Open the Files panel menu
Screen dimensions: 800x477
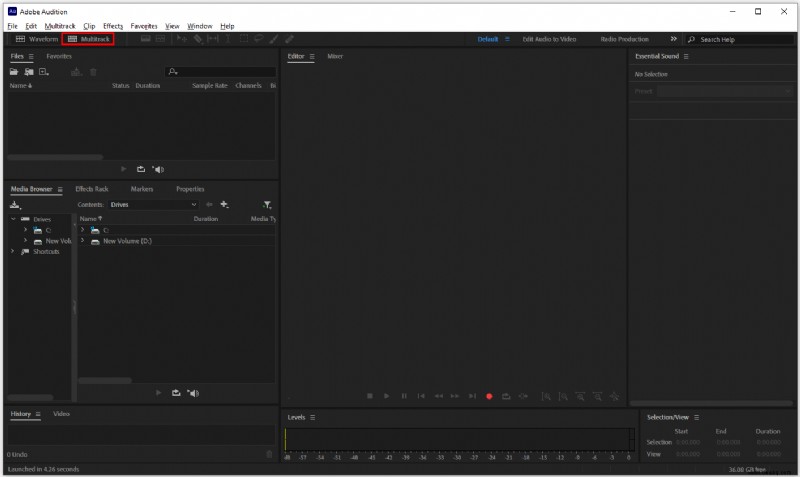(31, 57)
